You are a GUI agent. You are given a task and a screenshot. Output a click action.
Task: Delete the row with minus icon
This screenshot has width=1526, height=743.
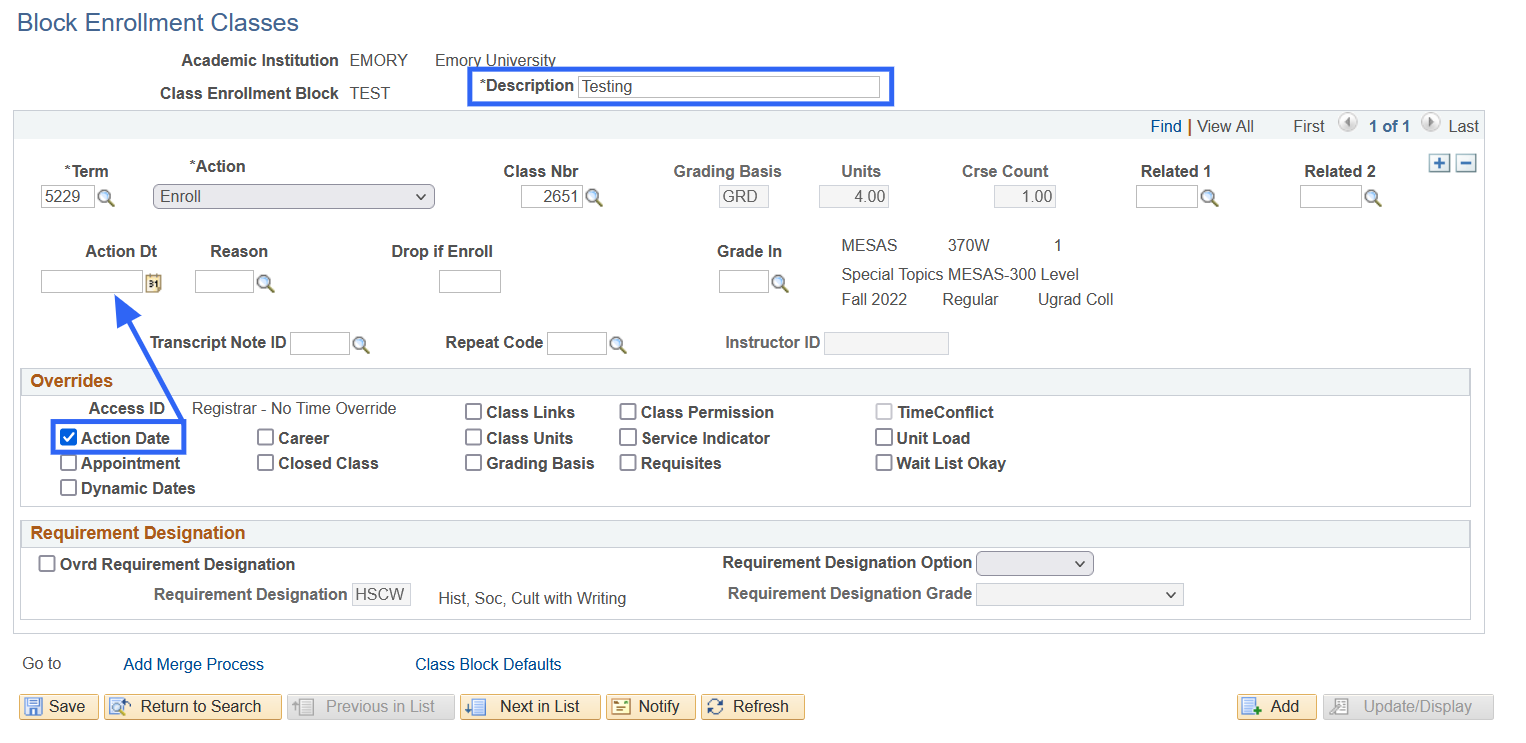click(x=1465, y=164)
